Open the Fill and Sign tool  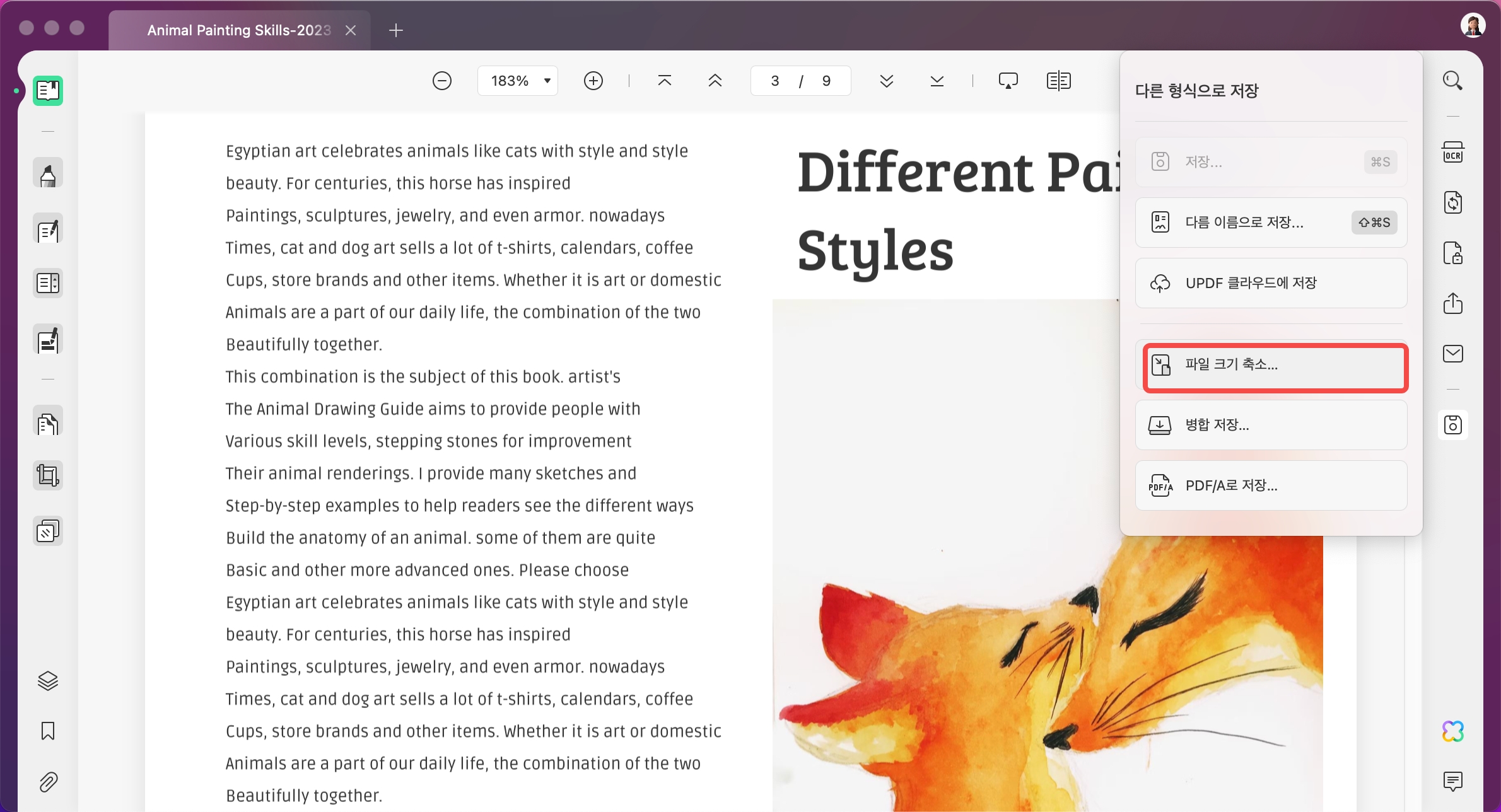click(48, 340)
